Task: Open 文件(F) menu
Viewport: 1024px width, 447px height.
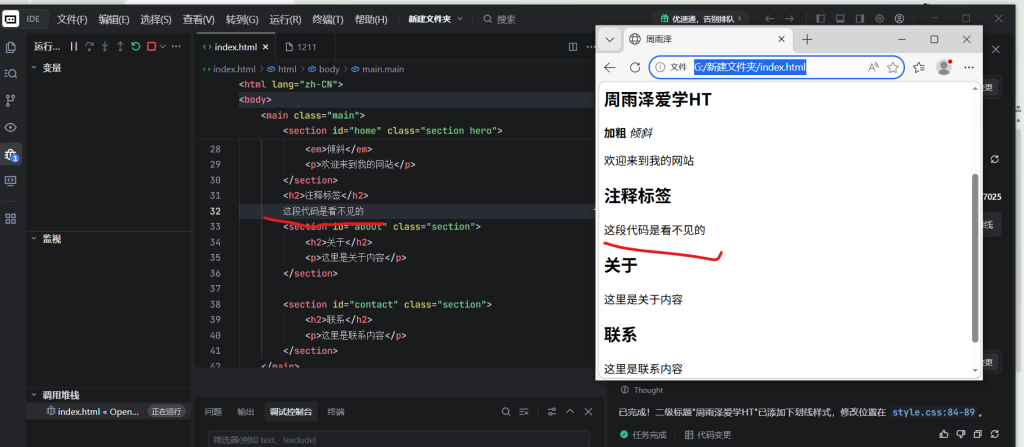Action: click(72, 19)
